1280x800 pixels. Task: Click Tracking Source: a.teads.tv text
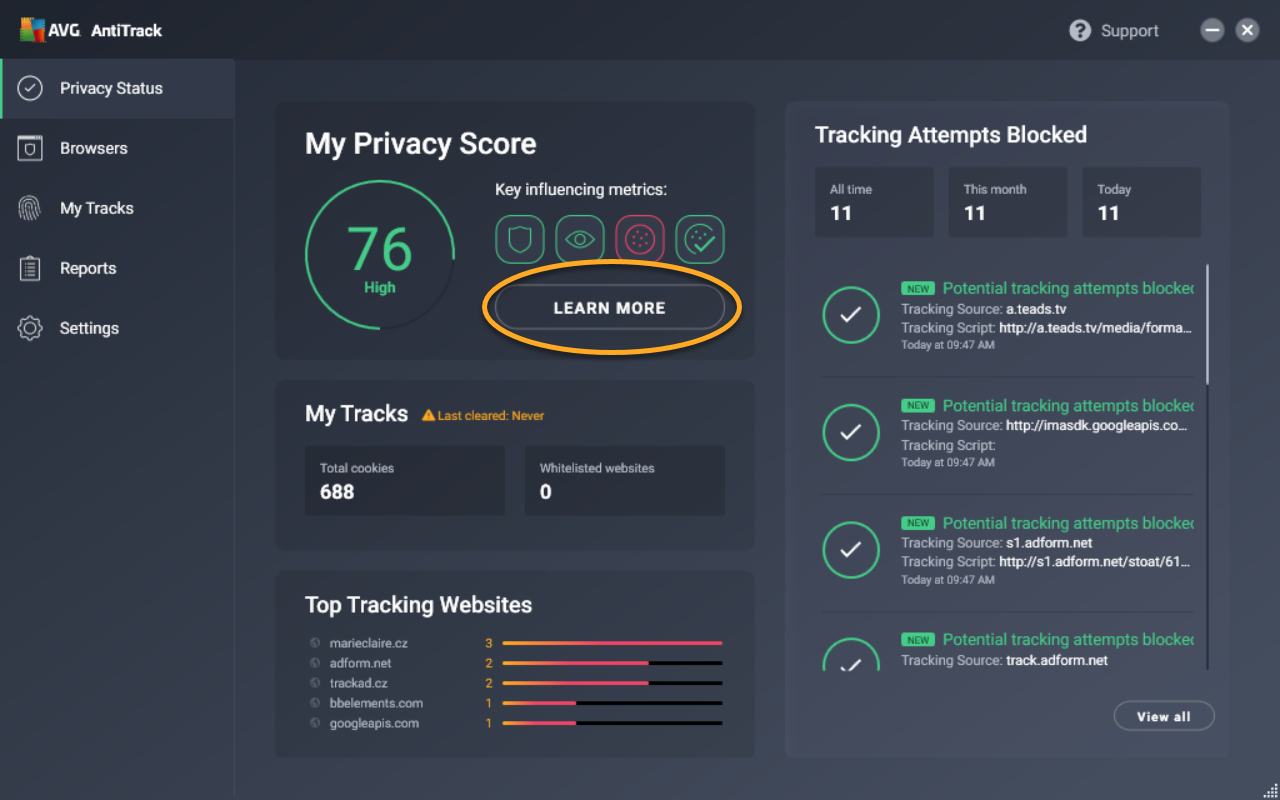click(x=984, y=309)
